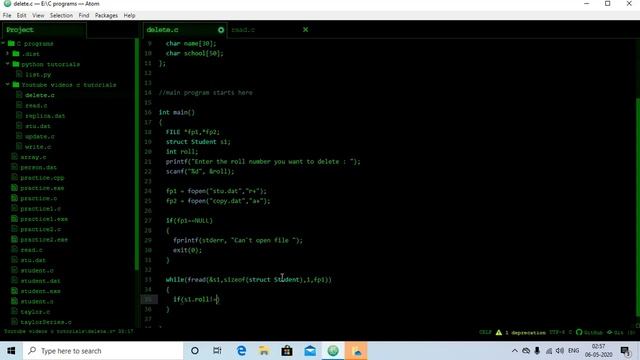Open the Mail app from the taskbar
Viewport: 640px width, 360px height.
[x=310, y=351]
